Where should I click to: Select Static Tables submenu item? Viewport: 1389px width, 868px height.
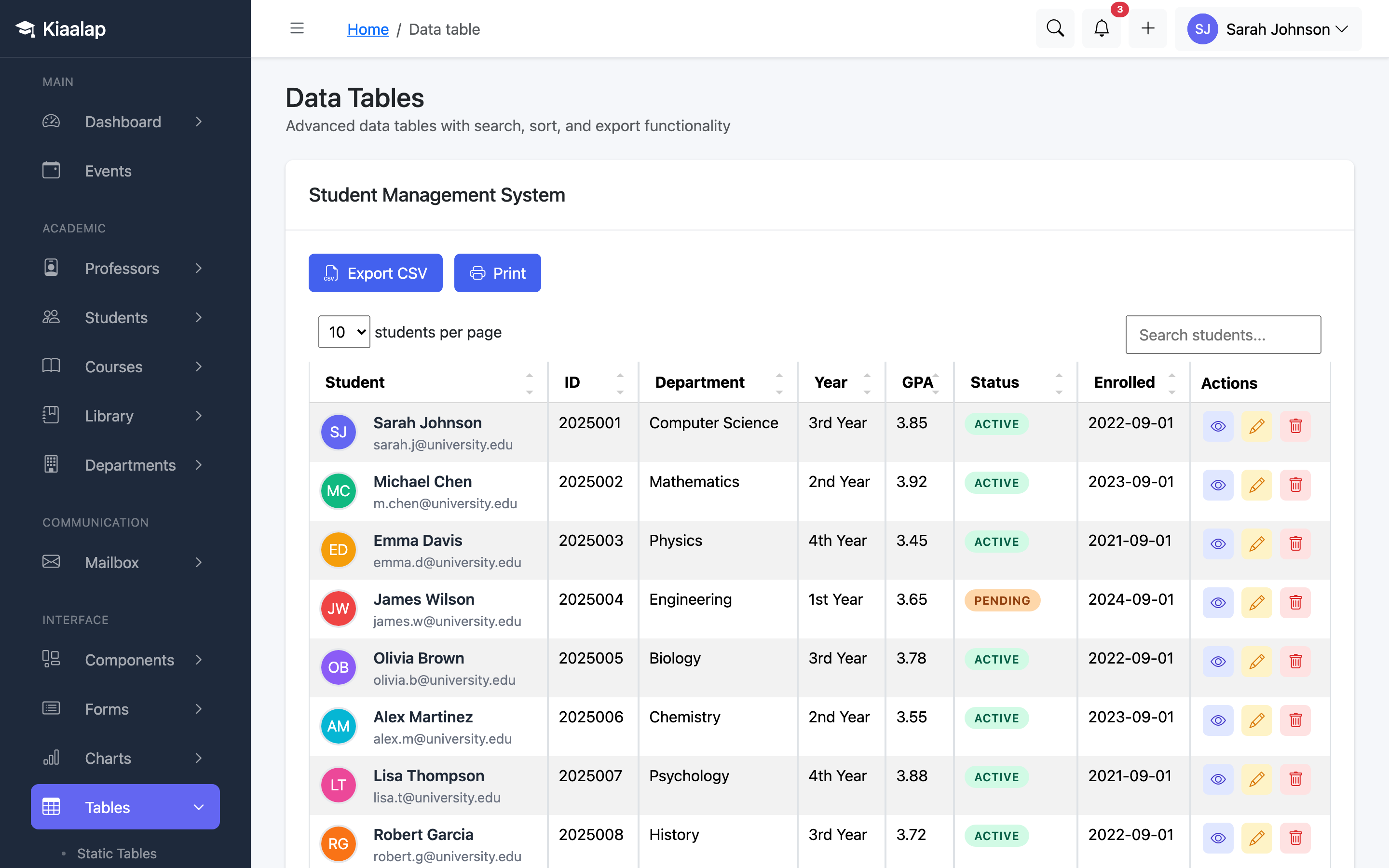coord(117,853)
